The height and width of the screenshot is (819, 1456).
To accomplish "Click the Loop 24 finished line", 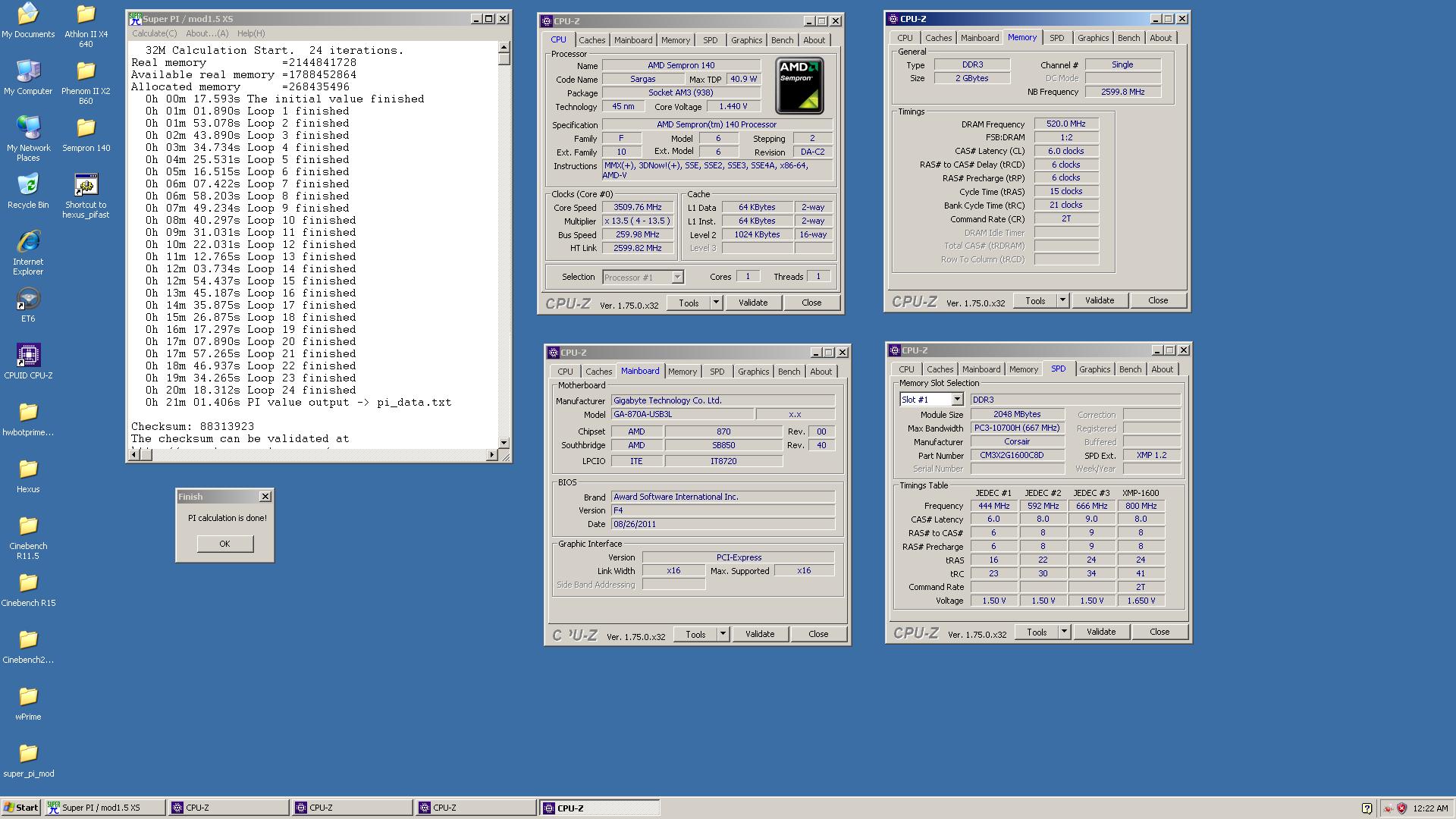I will (251, 390).
